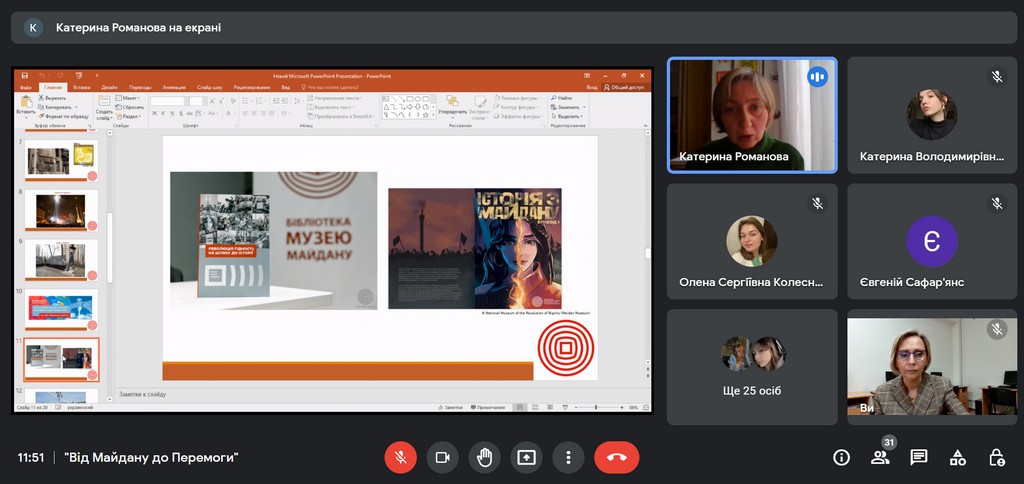
Task: Open the 'Вставка' ribbon tab in PowerPoint
Action: [82, 87]
